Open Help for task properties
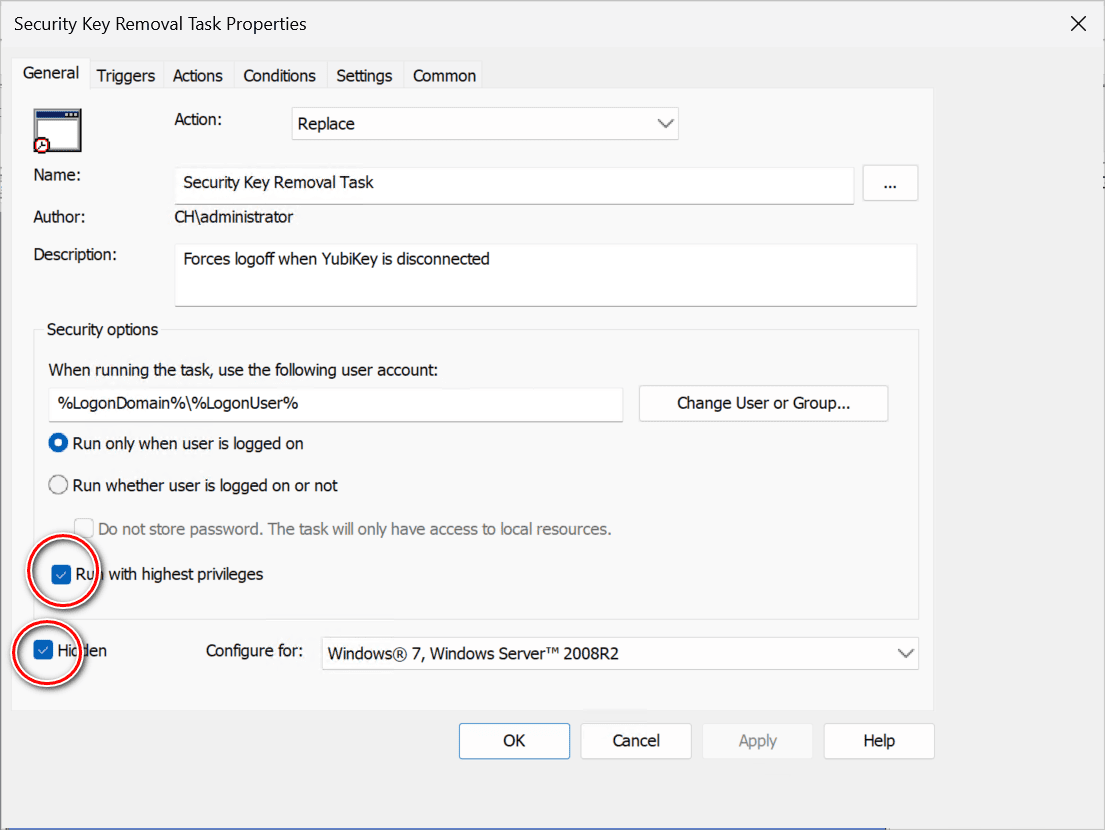The width and height of the screenshot is (1105, 830). point(878,740)
